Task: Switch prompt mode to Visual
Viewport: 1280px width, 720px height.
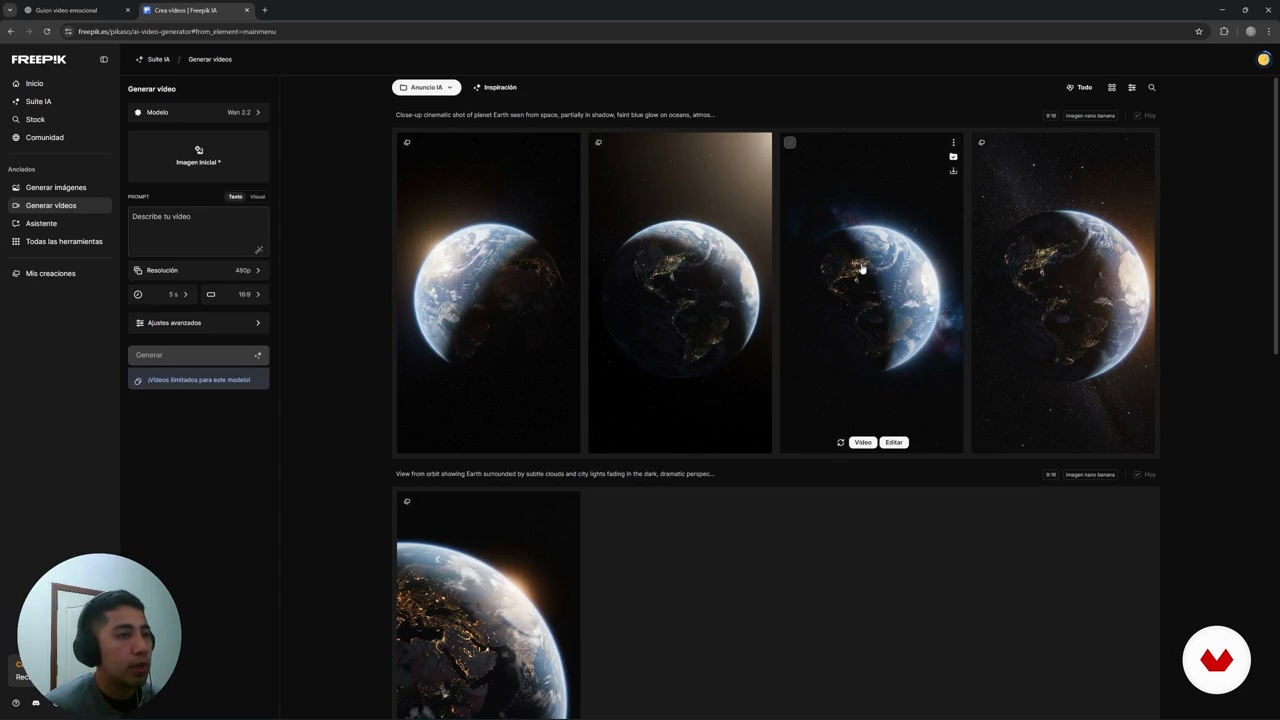Action: 257,196
